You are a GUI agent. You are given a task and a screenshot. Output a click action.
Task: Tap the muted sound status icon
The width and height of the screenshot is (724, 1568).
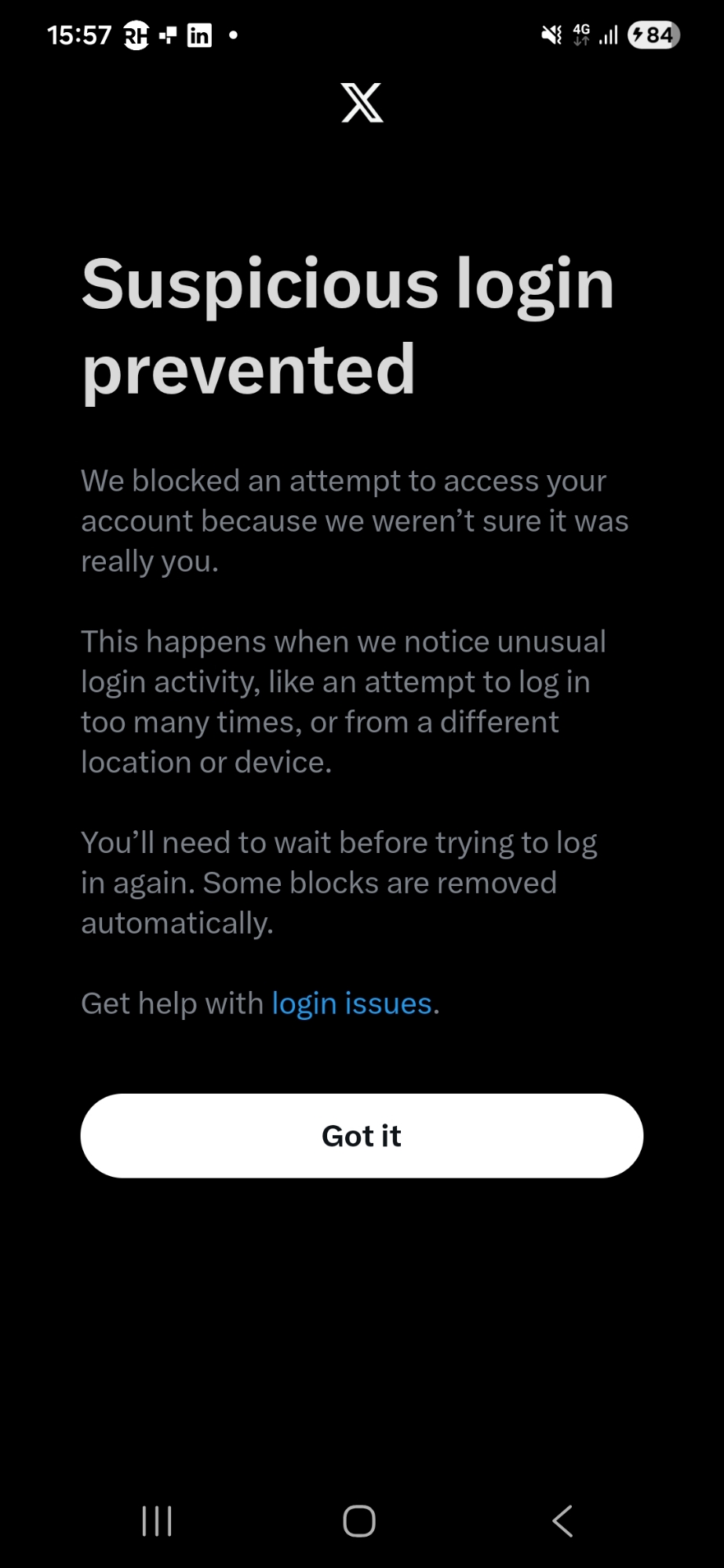tap(552, 34)
